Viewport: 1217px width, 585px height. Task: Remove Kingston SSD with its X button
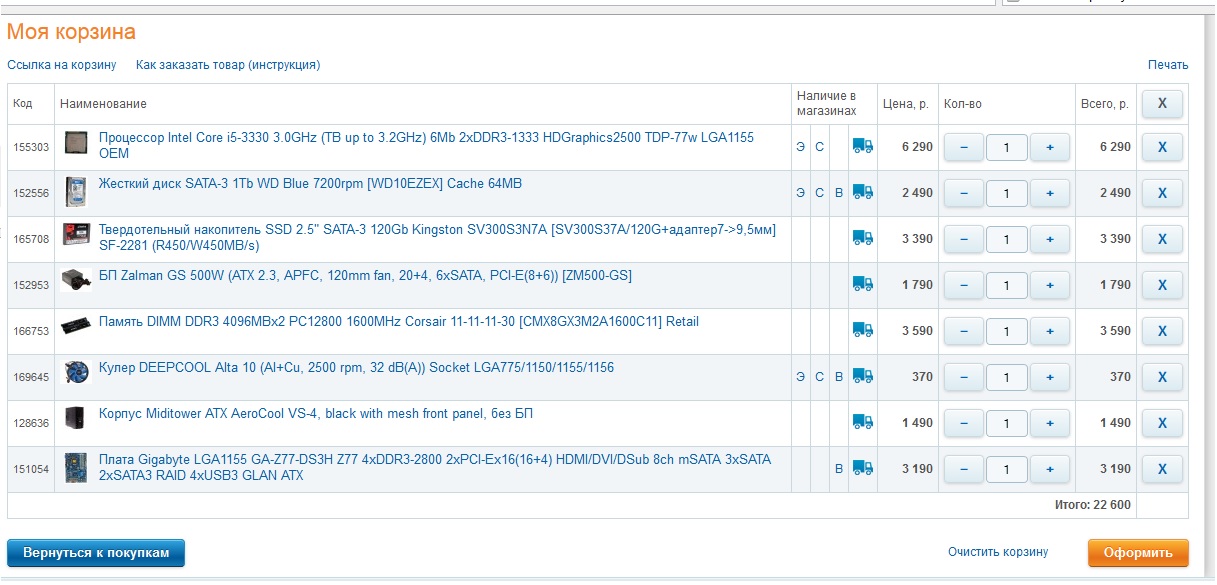[1162, 239]
